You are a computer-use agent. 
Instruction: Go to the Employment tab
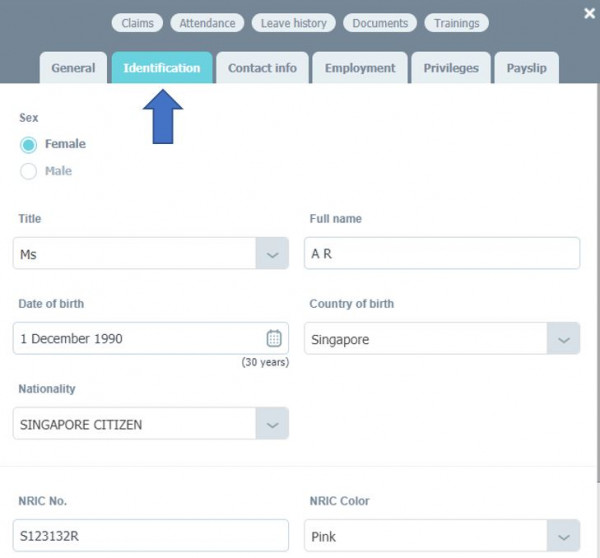coord(359,68)
